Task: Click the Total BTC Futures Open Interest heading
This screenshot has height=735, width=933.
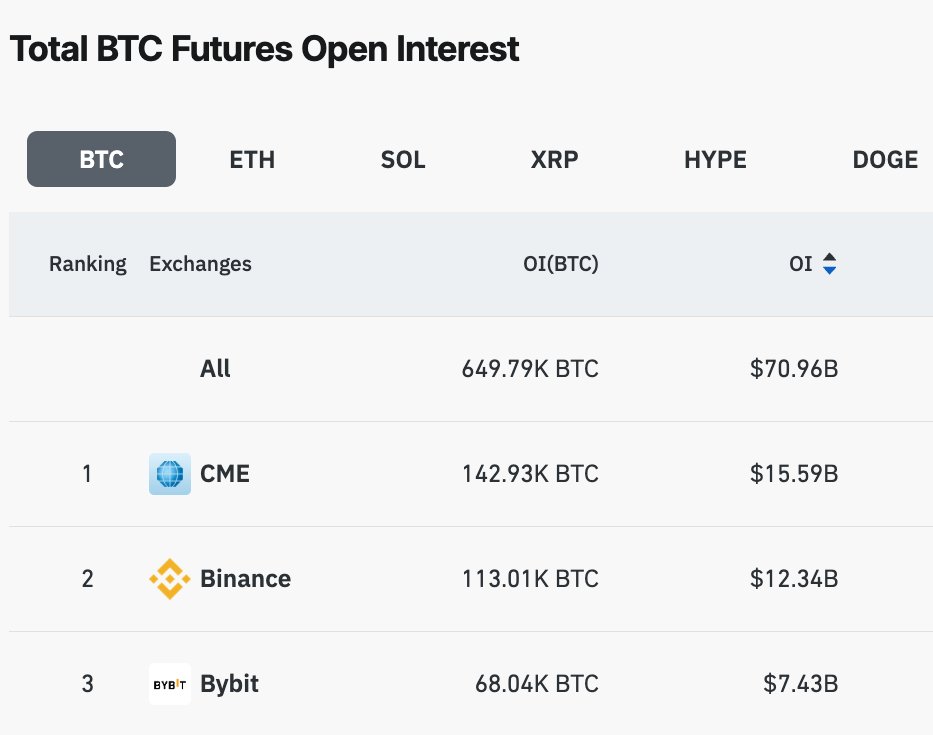Action: click(264, 49)
